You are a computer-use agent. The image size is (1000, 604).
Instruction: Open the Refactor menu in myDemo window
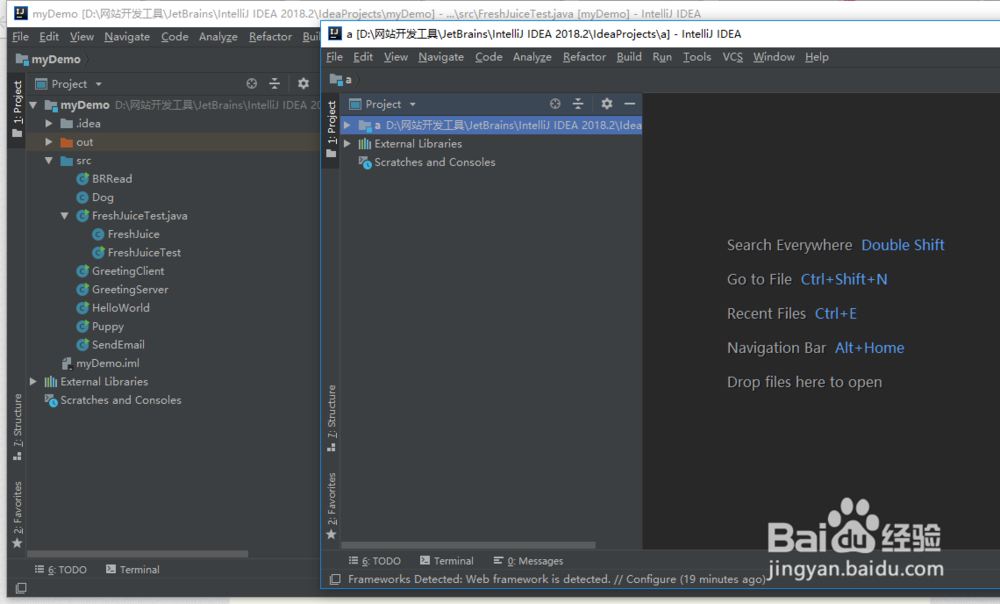(270, 37)
